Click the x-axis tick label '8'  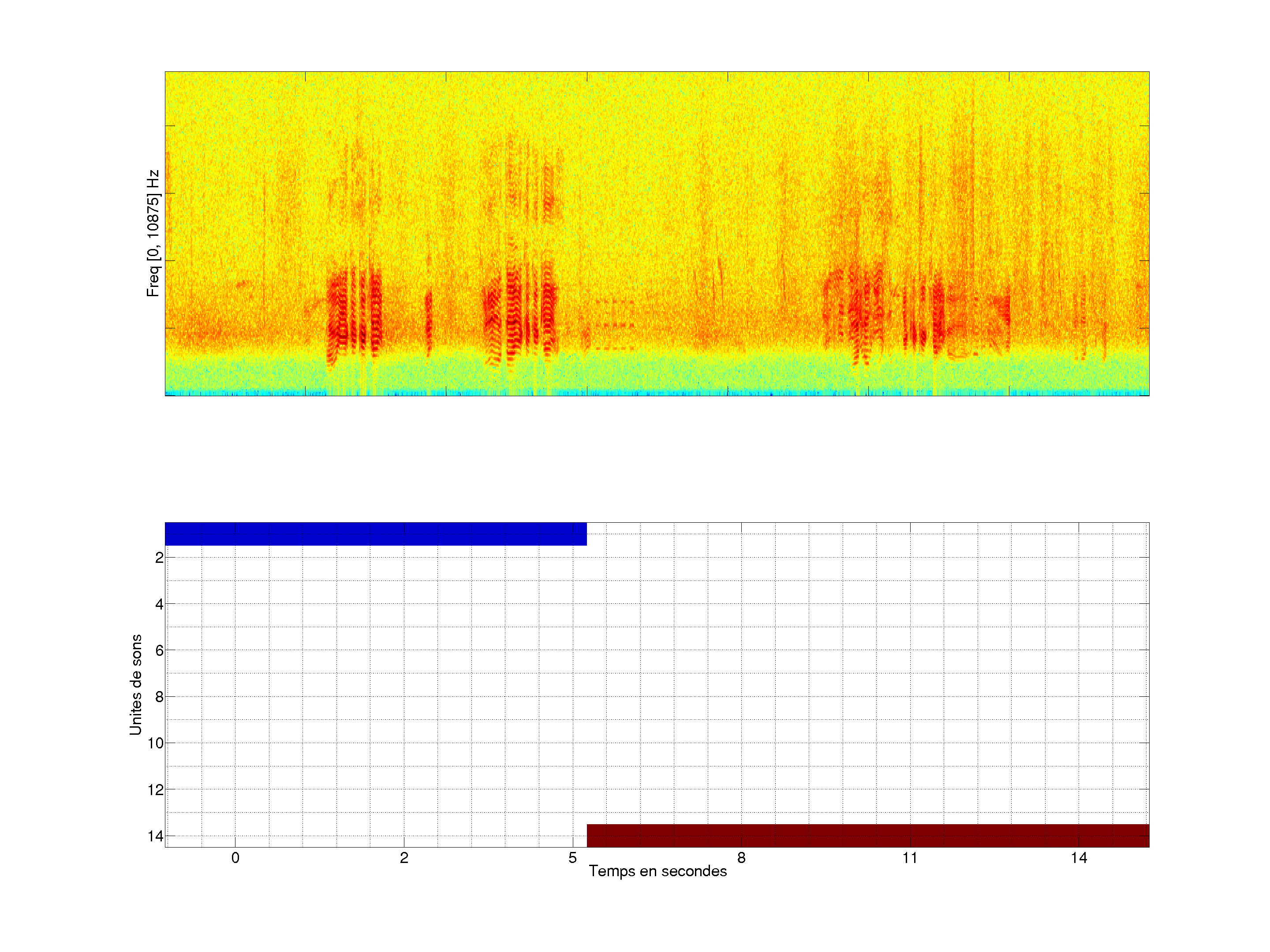(741, 858)
